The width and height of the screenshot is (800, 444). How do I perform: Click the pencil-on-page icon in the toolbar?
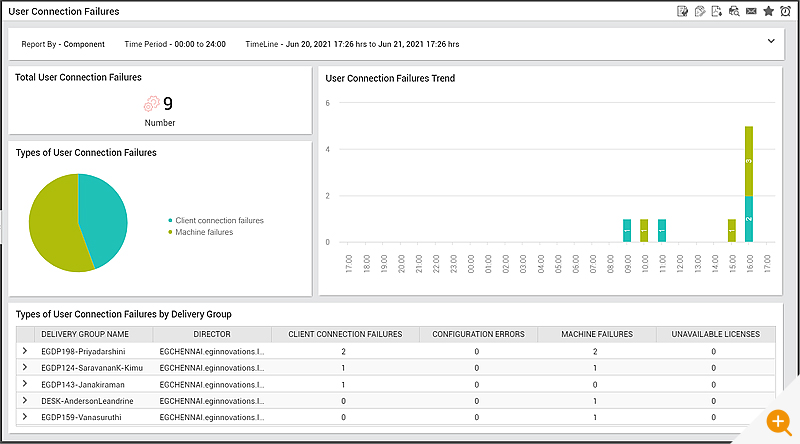(x=699, y=11)
